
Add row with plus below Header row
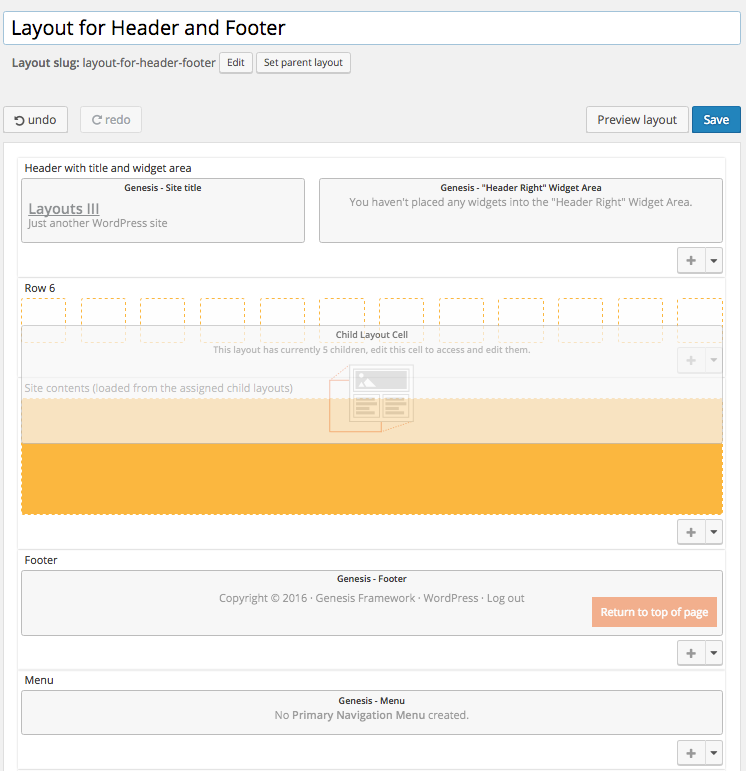point(691,260)
